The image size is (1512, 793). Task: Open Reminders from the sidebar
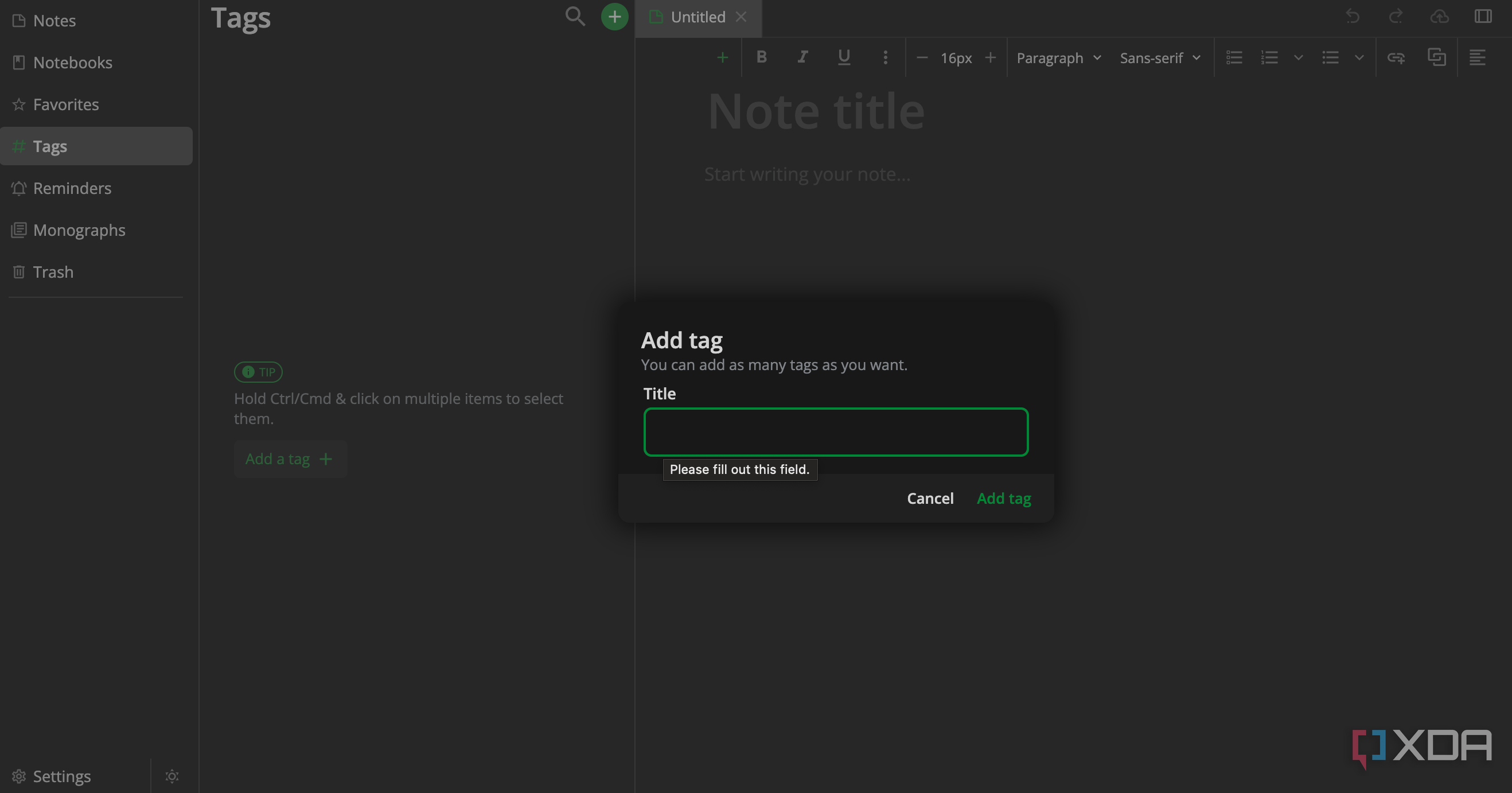pos(96,188)
